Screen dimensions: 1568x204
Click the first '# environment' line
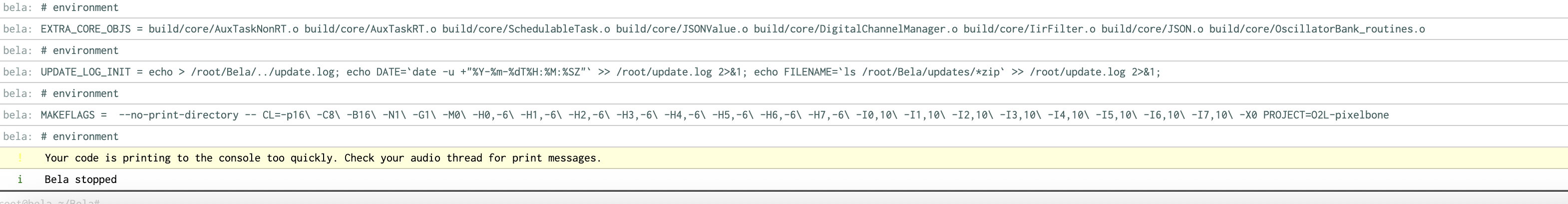80,7
